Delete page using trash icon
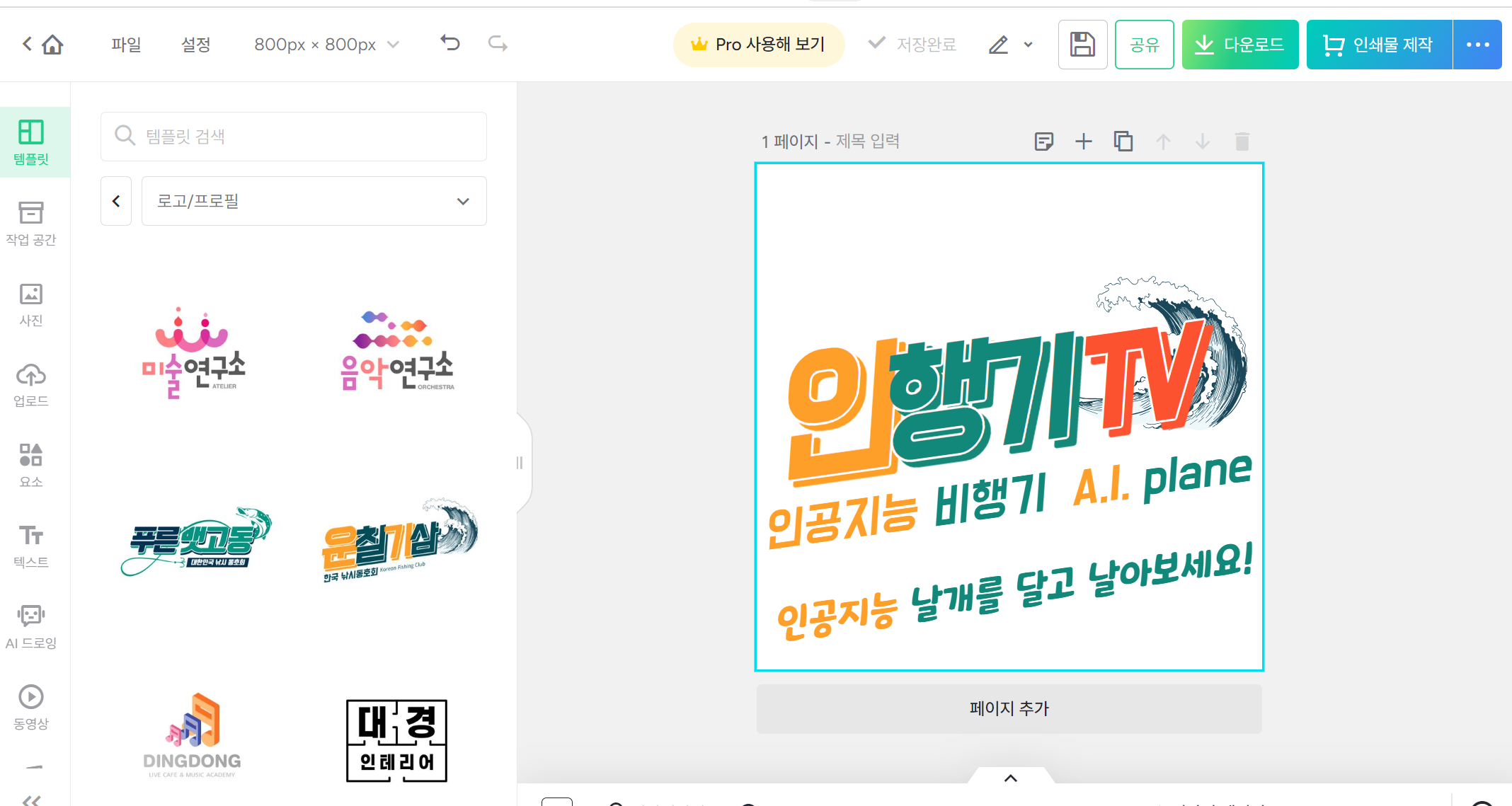The image size is (1512, 806). [1242, 142]
